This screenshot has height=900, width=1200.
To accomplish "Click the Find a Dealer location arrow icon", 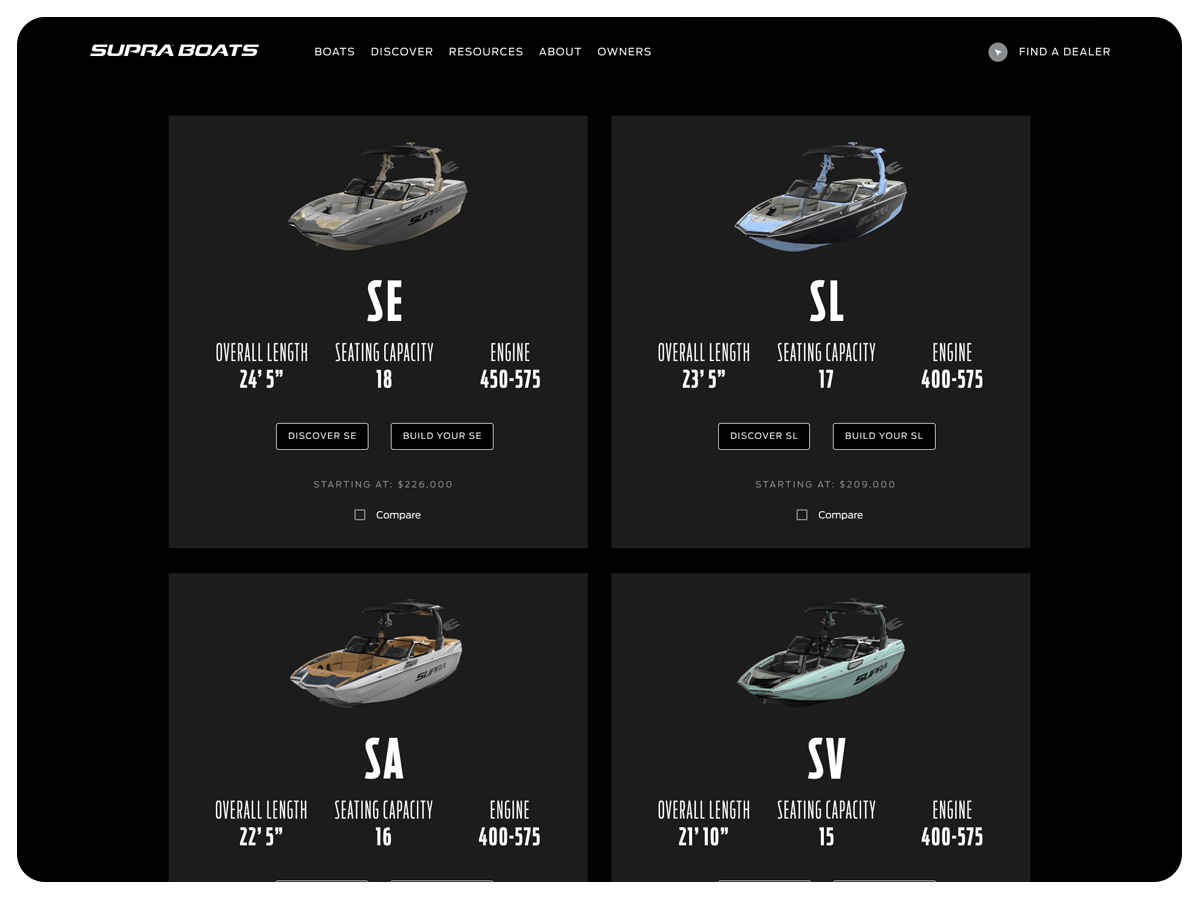I will tap(997, 52).
